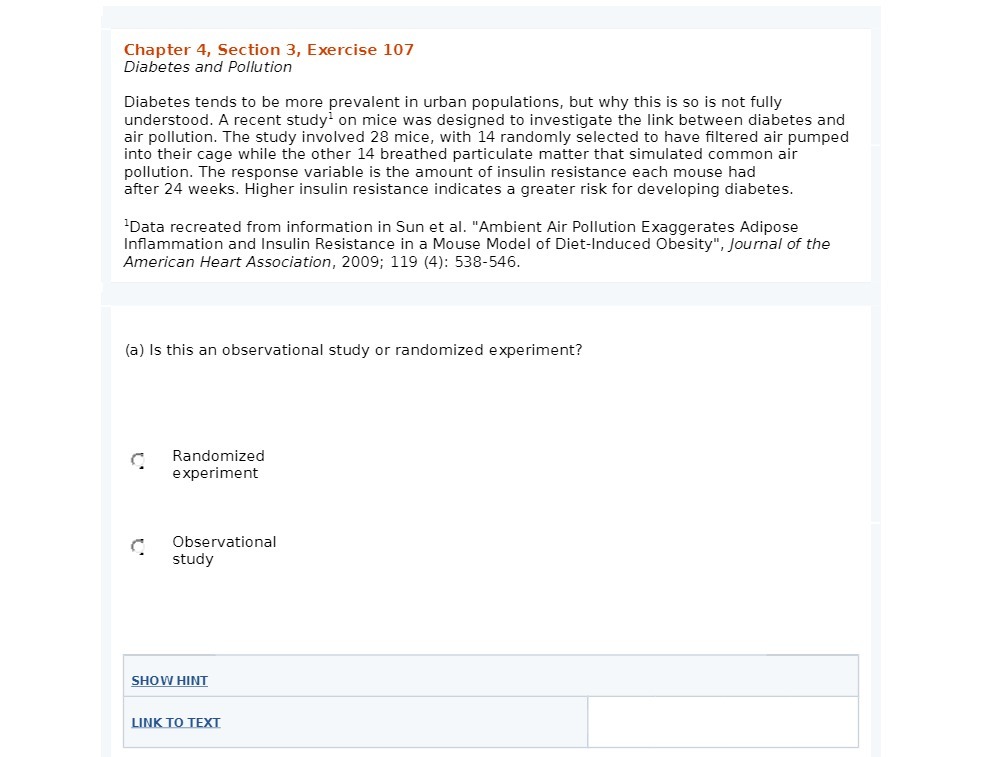Click the Chapter 4, Section 3, Exercise 107 heading
This screenshot has width=999, height=757.
point(269,49)
